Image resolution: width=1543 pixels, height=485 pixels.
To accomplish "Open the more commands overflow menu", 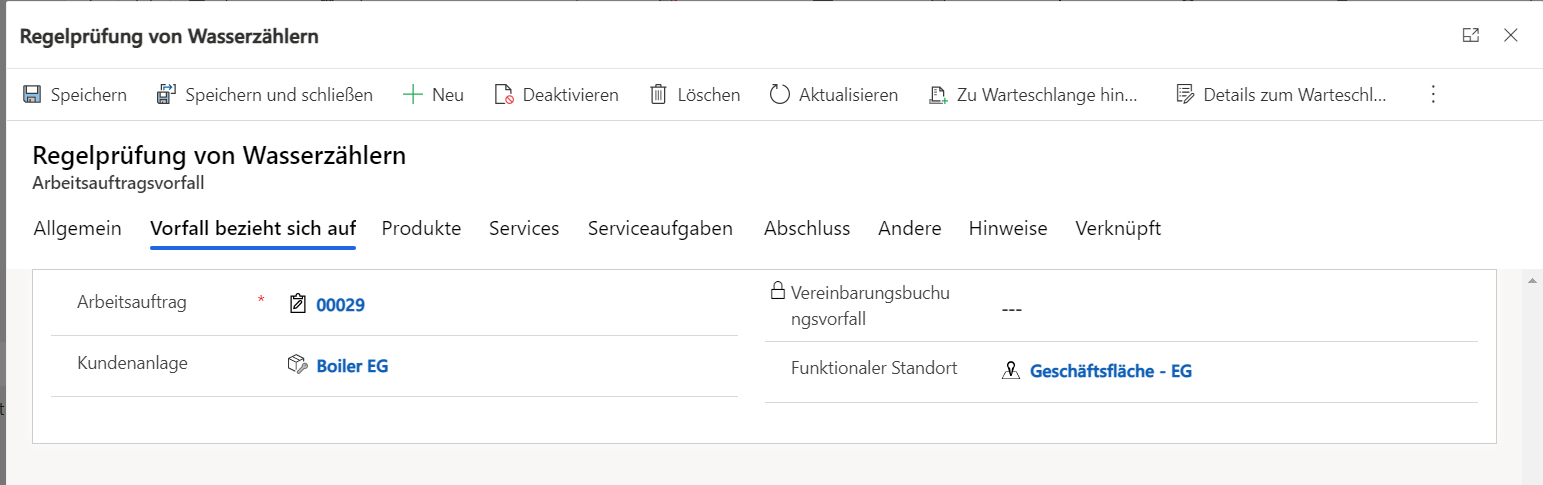I will click(1432, 95).
